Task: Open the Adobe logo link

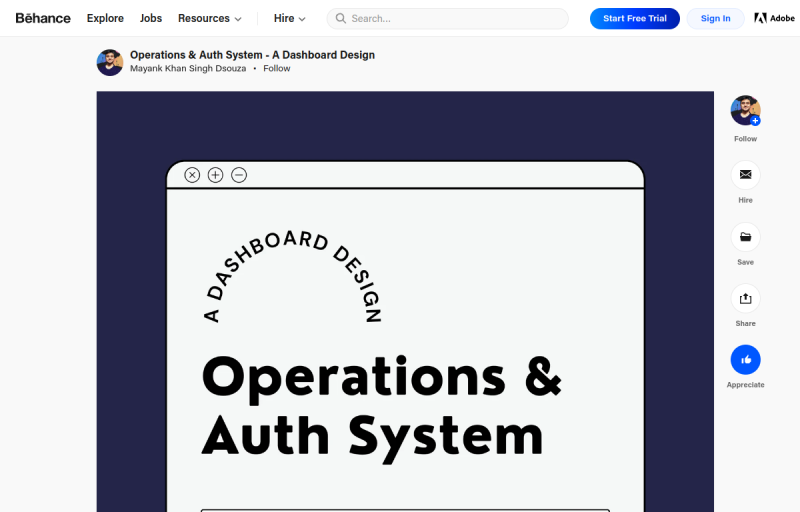Action: (774, 18)
